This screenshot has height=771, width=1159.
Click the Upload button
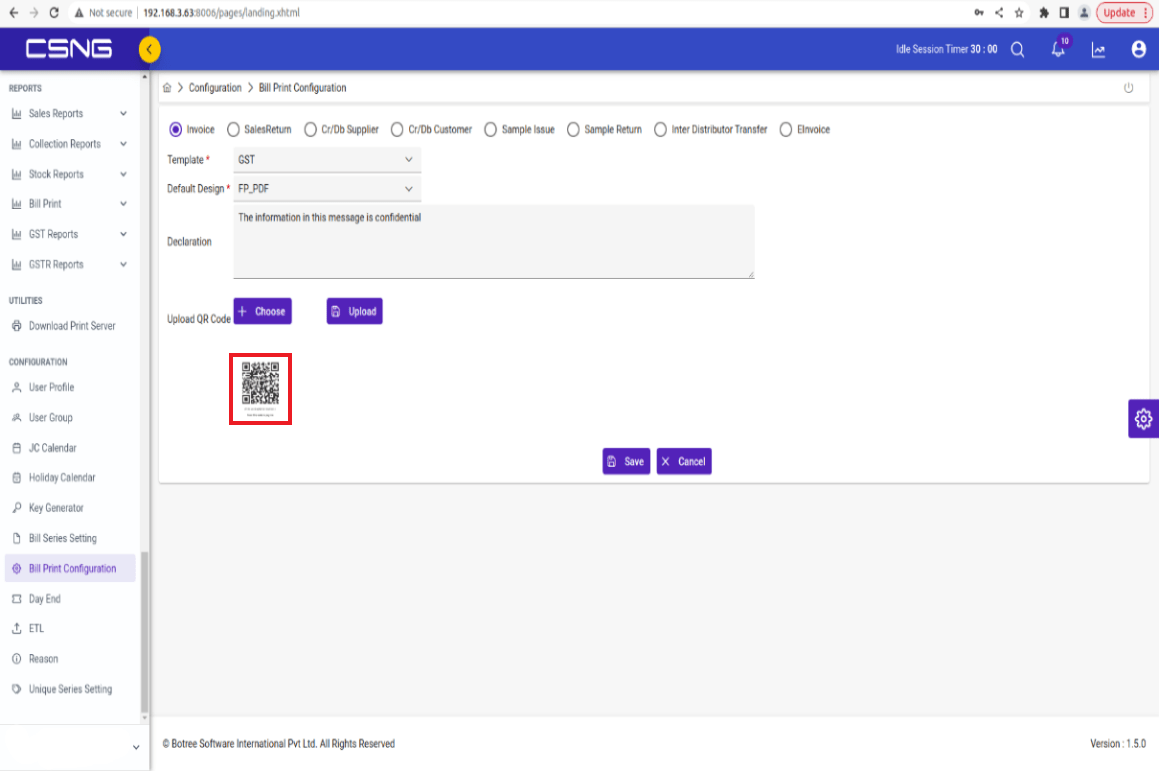click(x=354, y=311)
